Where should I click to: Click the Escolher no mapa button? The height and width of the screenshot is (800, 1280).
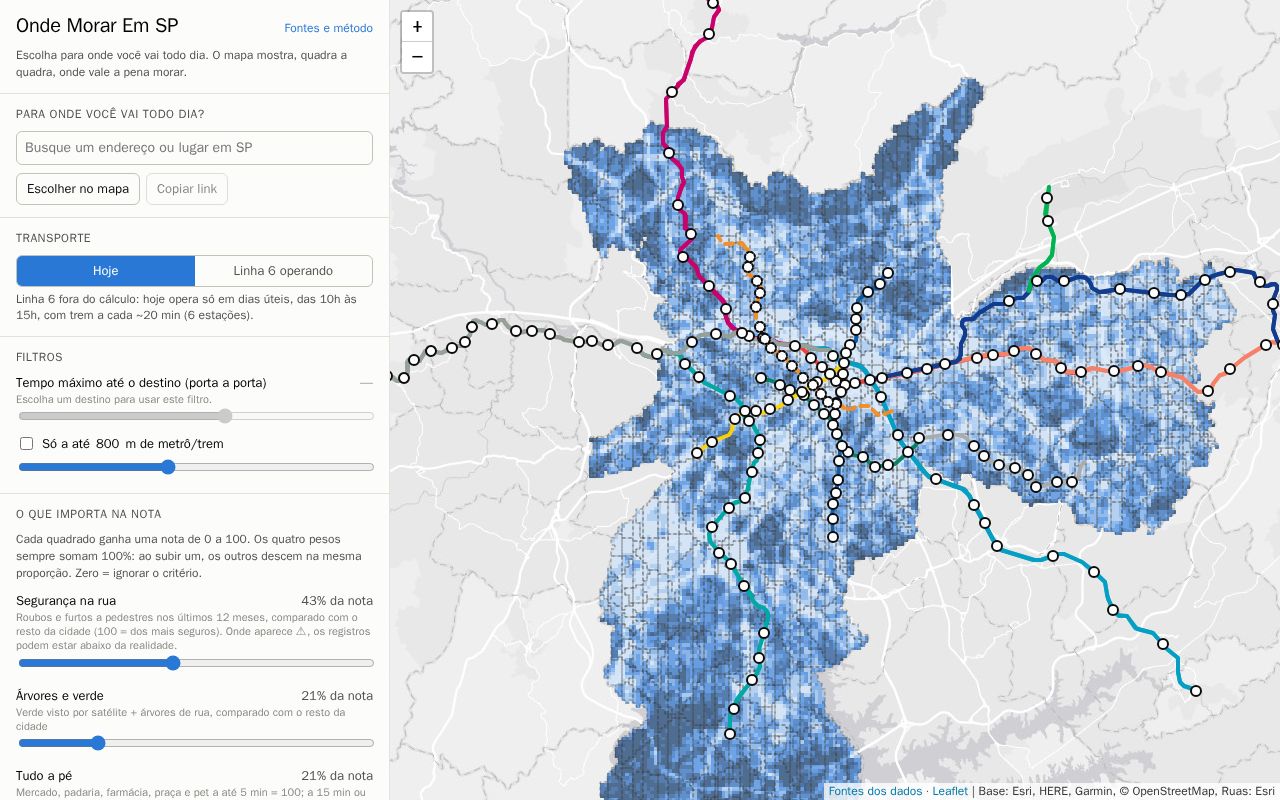[x=78, y=189]
